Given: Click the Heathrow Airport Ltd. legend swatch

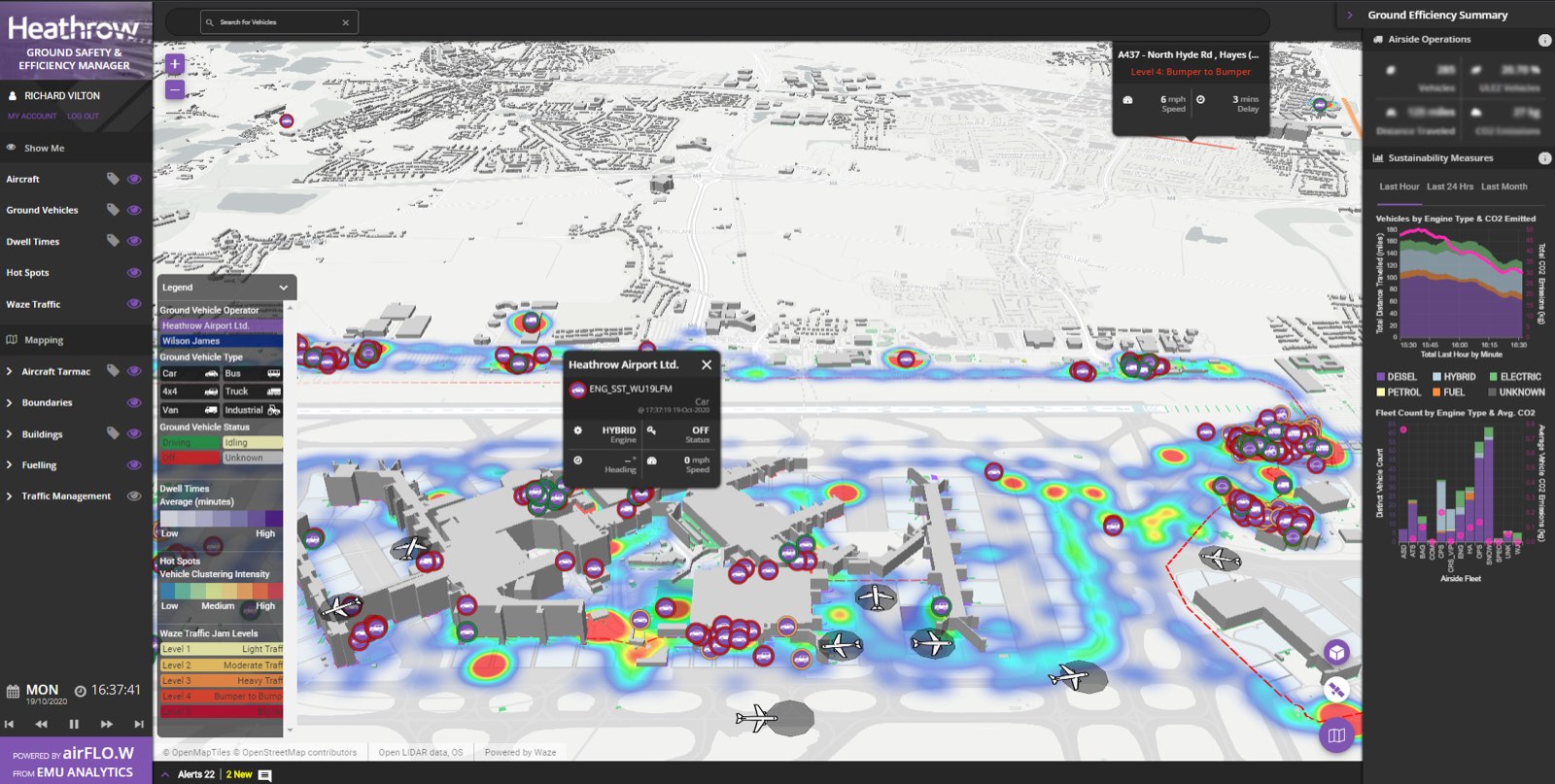Looking at the screenshot, I should coord(221,325).
